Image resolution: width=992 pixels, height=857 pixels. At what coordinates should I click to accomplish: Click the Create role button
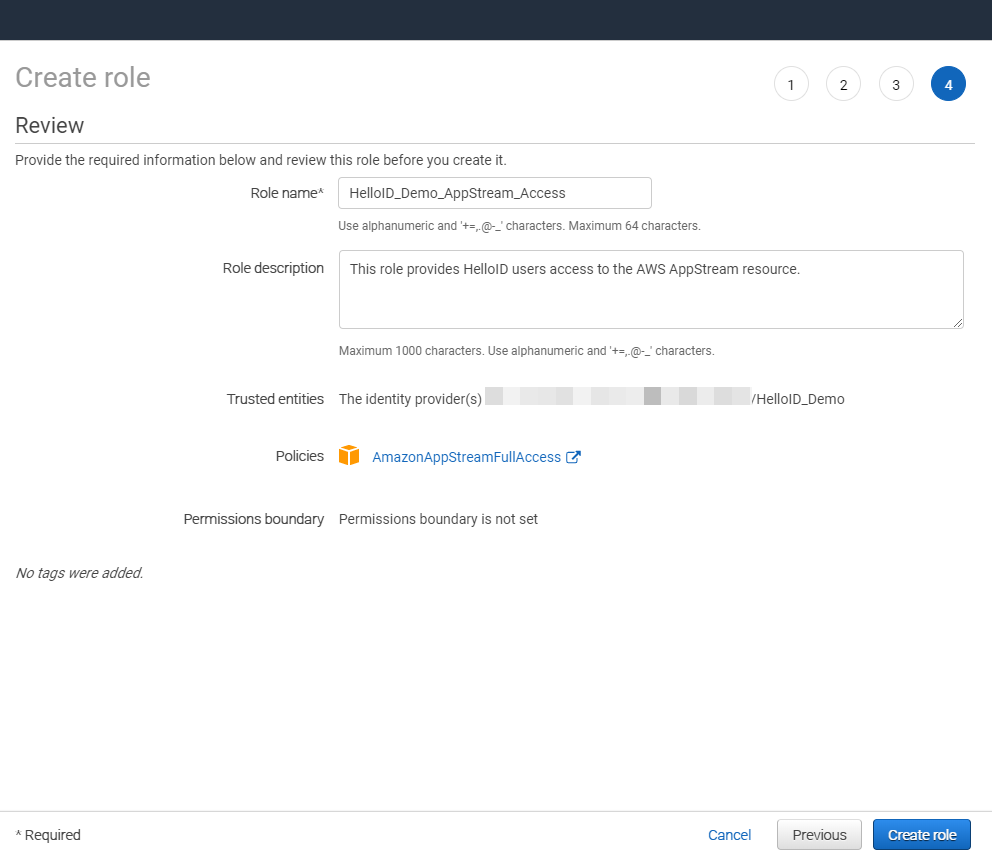[x=922, y=835]
